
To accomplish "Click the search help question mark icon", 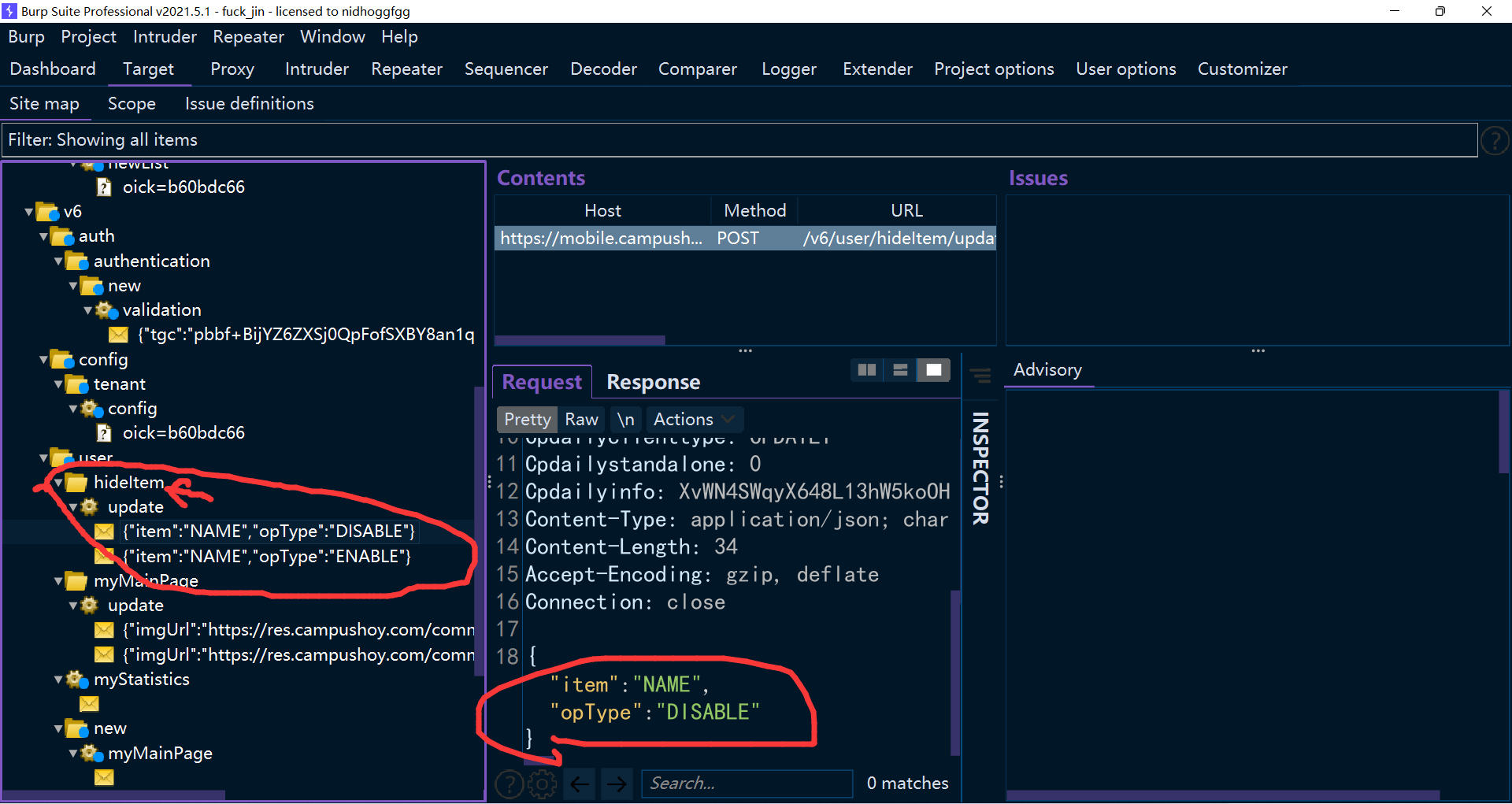I will point(509,784).
